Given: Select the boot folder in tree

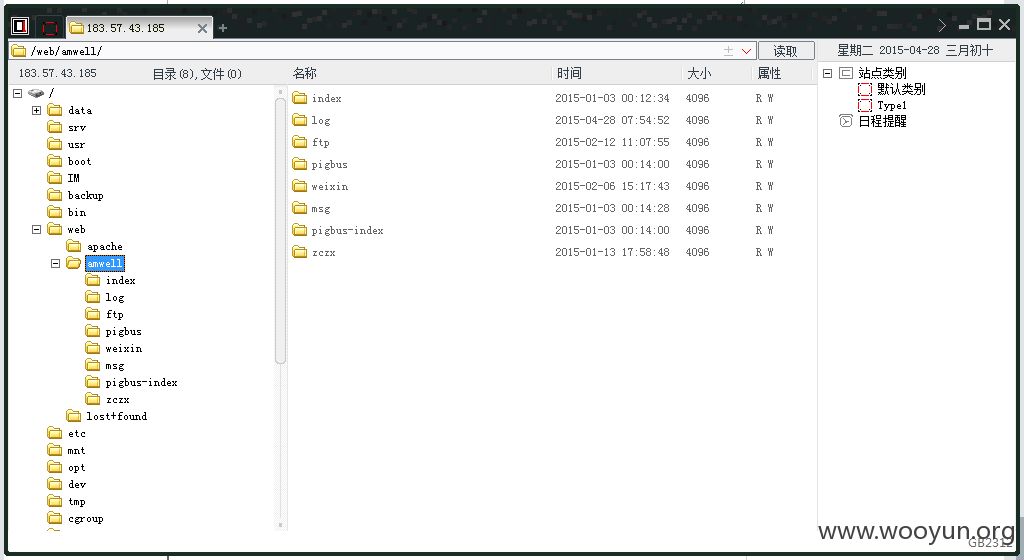Looking at the screenshot, I should coord(69,161).
